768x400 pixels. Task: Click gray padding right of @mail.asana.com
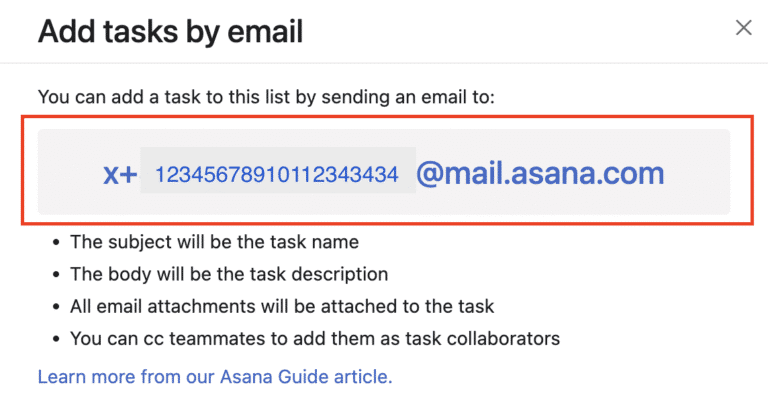click(x=700, y=174)
